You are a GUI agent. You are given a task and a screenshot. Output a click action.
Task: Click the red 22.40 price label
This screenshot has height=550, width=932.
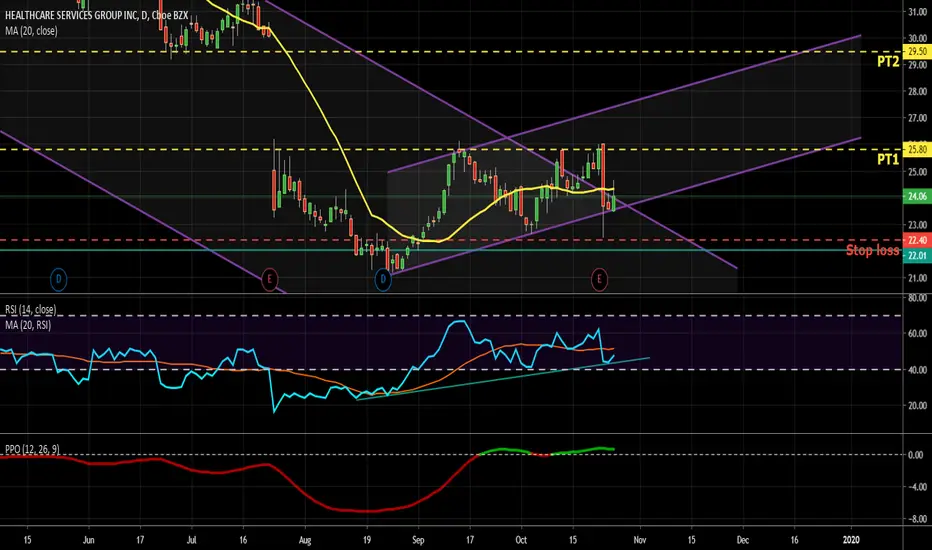pyautogui.click(x=917, y=240)
